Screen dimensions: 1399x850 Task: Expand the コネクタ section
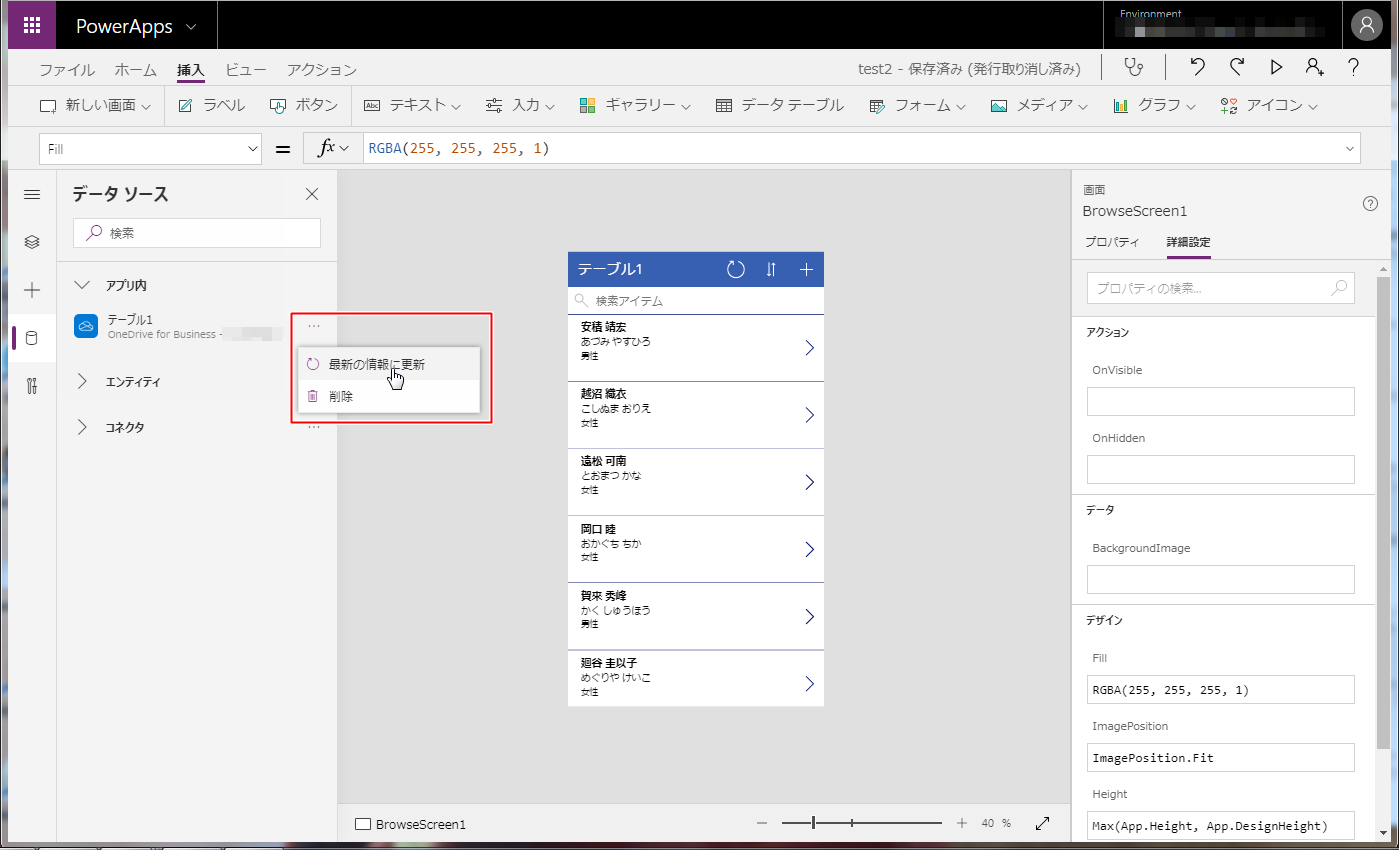pos(82,427)
